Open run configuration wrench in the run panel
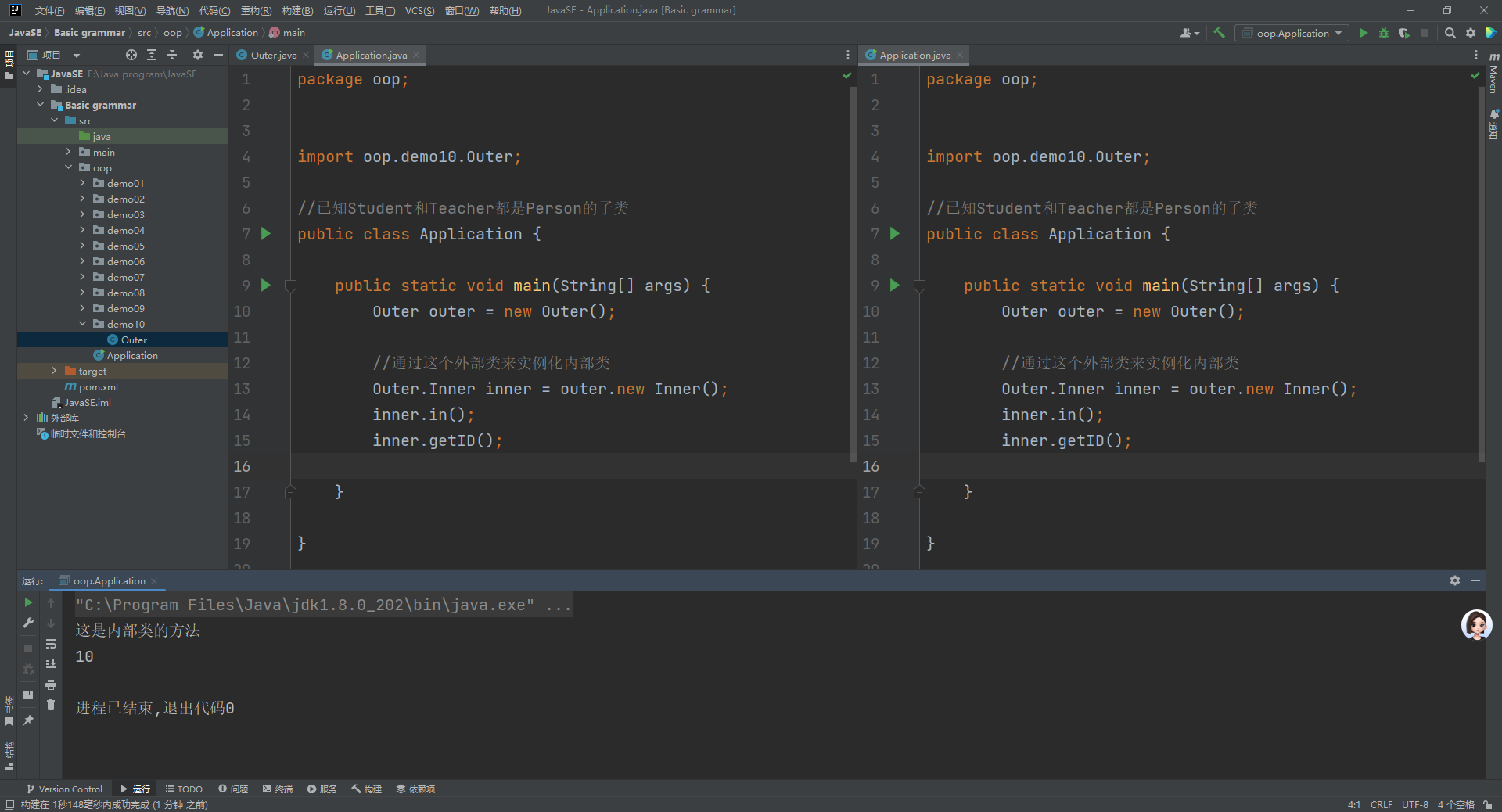 (x=28, y=623)
